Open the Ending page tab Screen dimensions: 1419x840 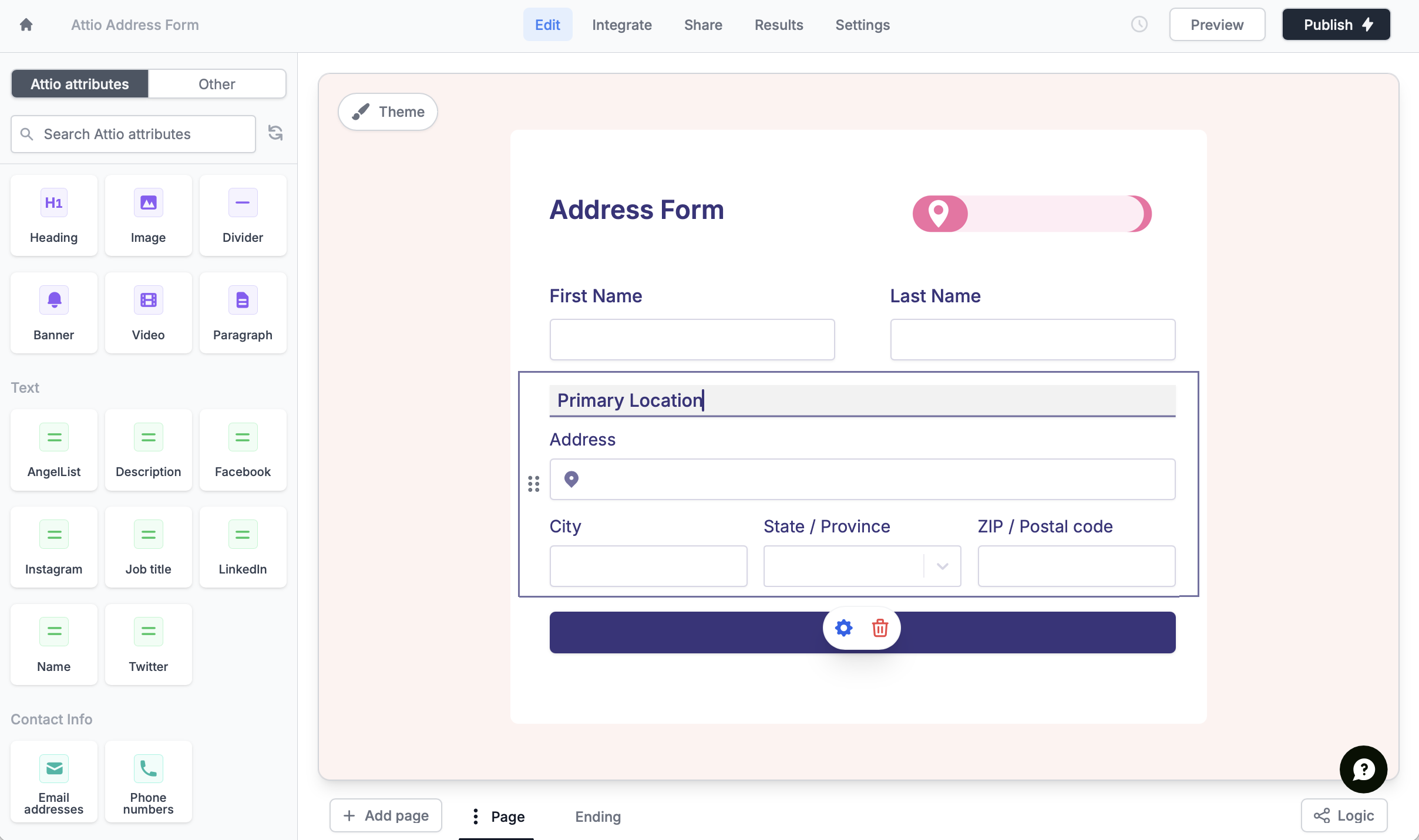coord(597,816)
